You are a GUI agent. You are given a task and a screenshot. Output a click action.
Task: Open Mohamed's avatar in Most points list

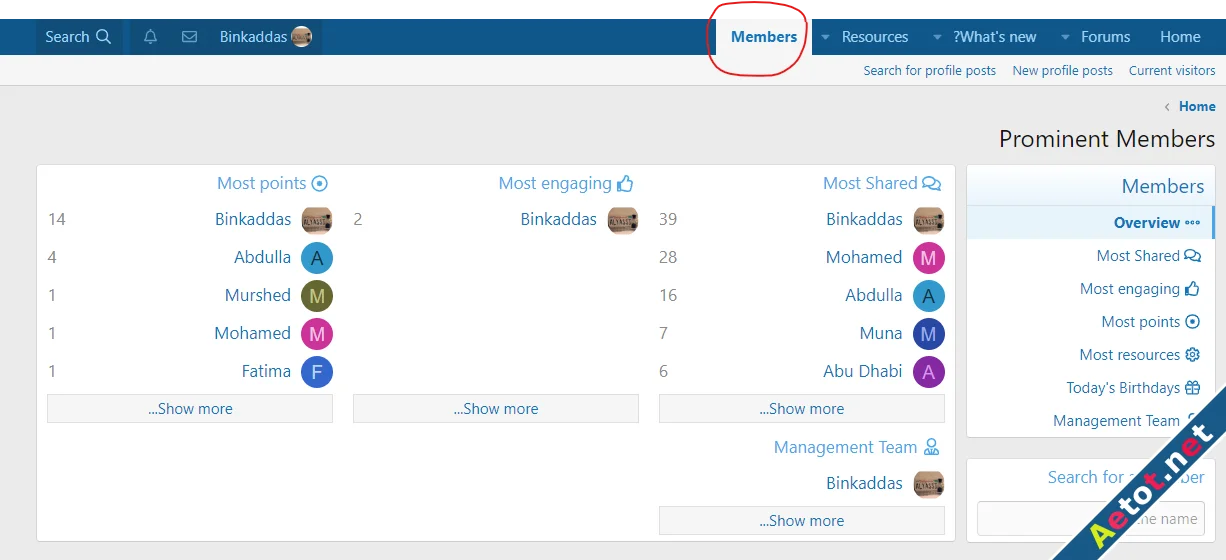click(x=317, y=334)
